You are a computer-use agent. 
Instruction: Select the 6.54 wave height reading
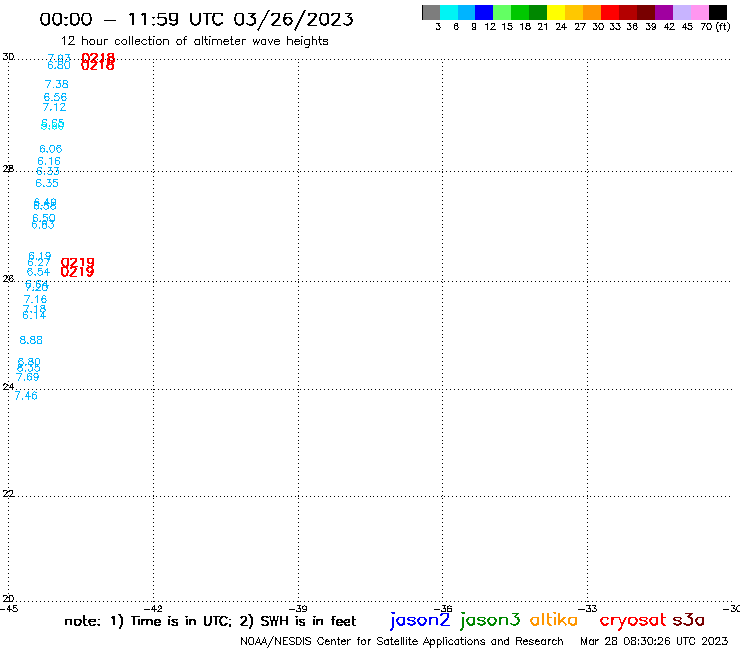click(38, 272)
